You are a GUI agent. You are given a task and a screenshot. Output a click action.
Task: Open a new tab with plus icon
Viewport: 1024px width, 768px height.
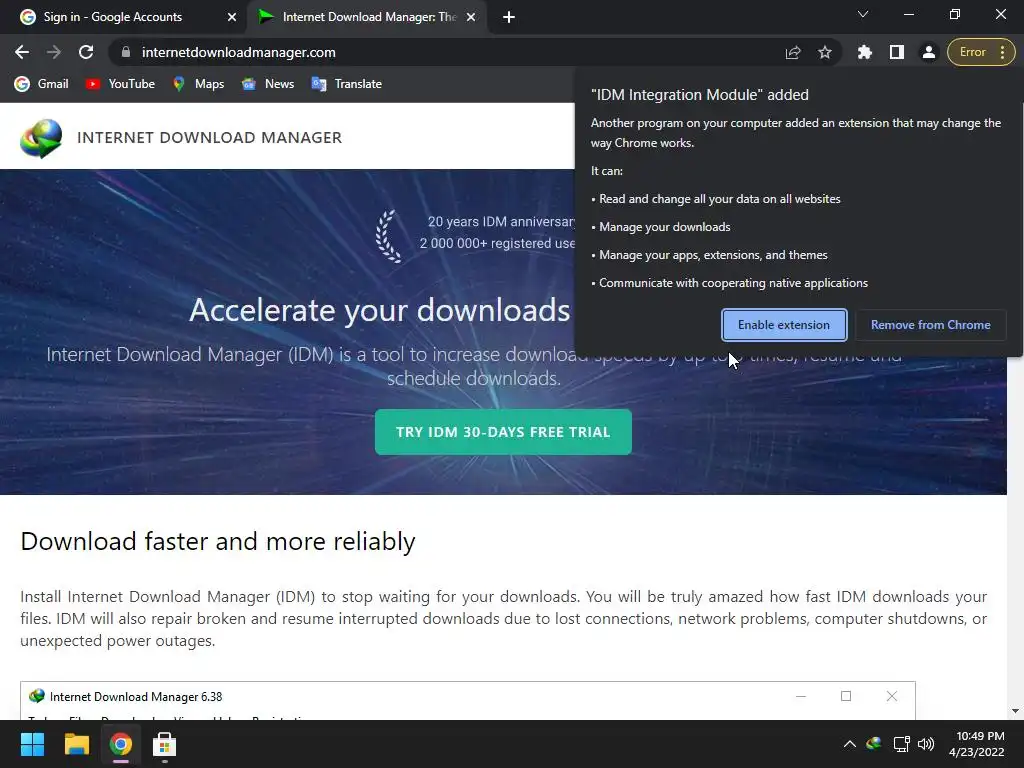pos(509,17)
